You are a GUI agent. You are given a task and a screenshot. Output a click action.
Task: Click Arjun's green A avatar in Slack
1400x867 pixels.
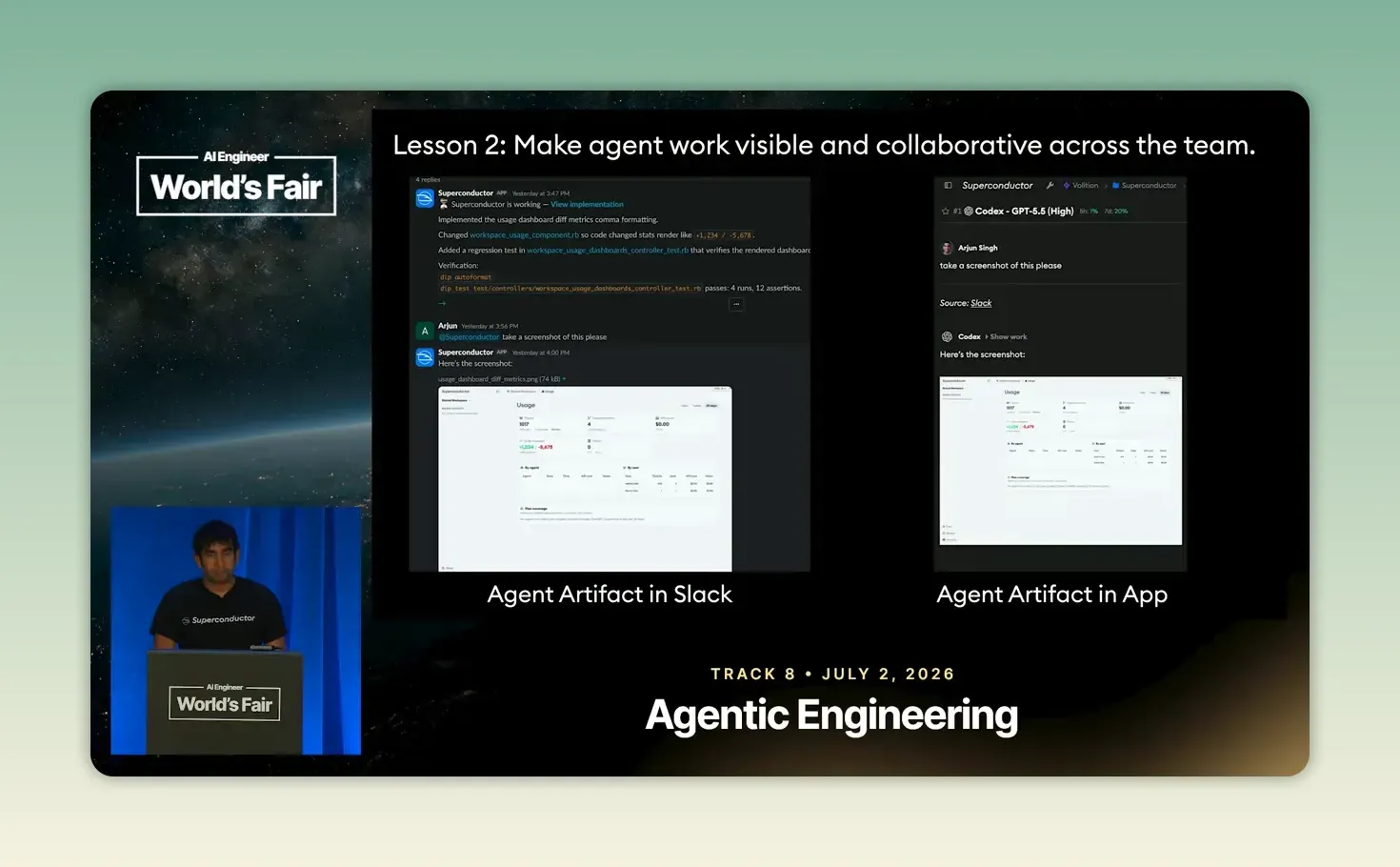pyautogui.click(x=425, y=331)
